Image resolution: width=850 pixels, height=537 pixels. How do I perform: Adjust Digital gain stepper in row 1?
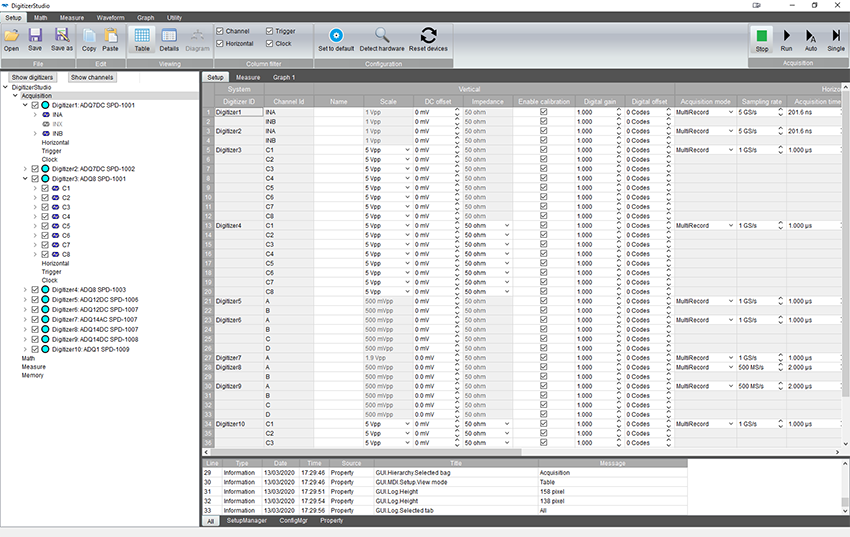click(x=619, y=112)
